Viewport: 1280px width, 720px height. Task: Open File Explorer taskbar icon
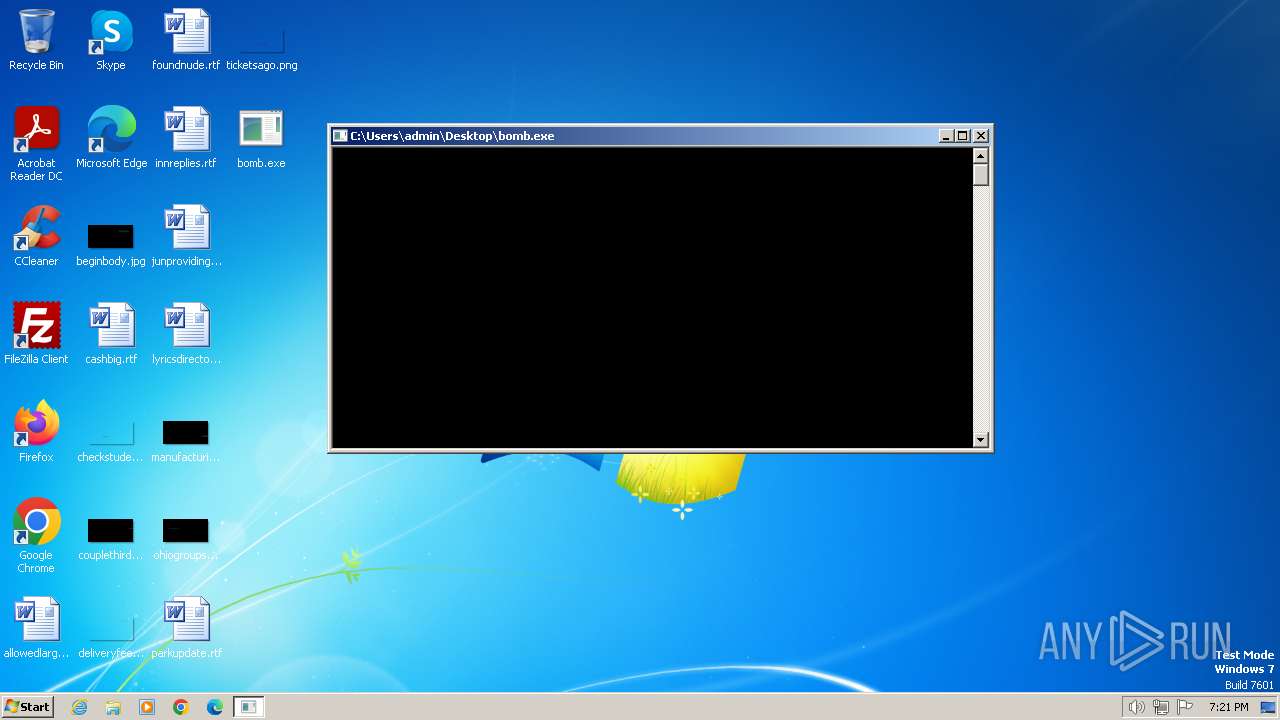(113, 707)
